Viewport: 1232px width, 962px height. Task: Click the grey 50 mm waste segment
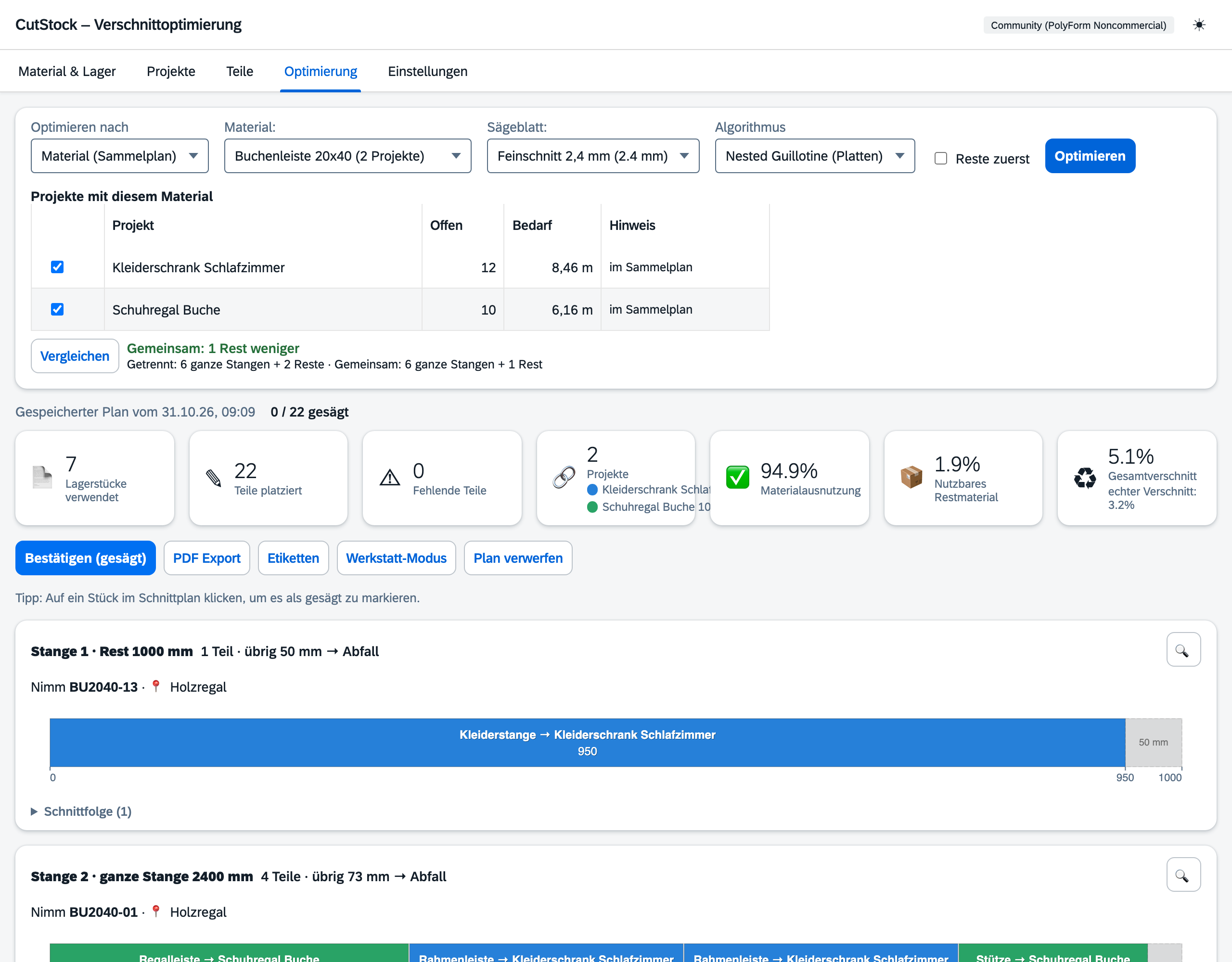(x=1153, y=742)
